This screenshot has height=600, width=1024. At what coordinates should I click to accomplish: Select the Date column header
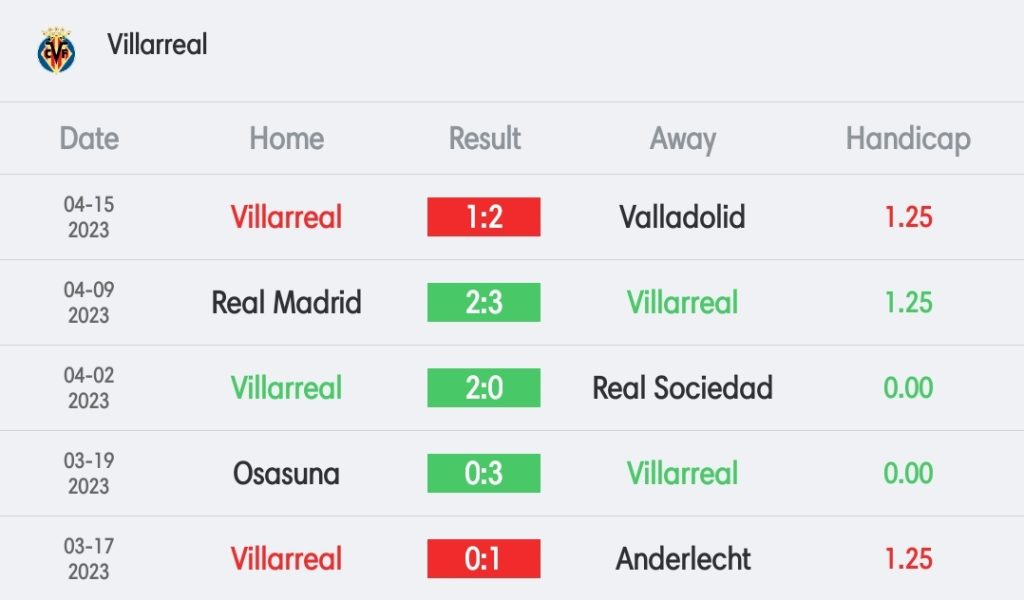coord(89,139)
